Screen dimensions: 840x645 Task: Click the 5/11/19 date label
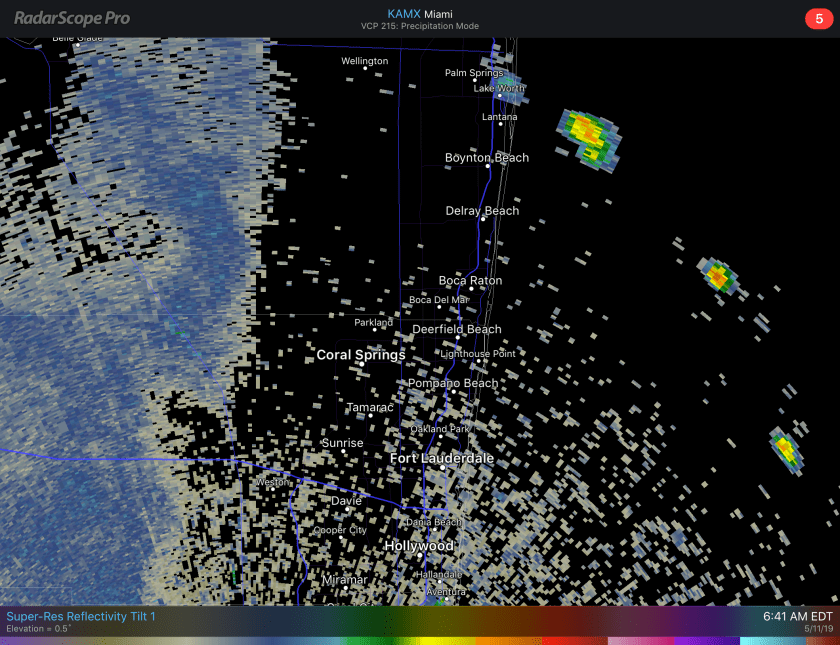817,630
